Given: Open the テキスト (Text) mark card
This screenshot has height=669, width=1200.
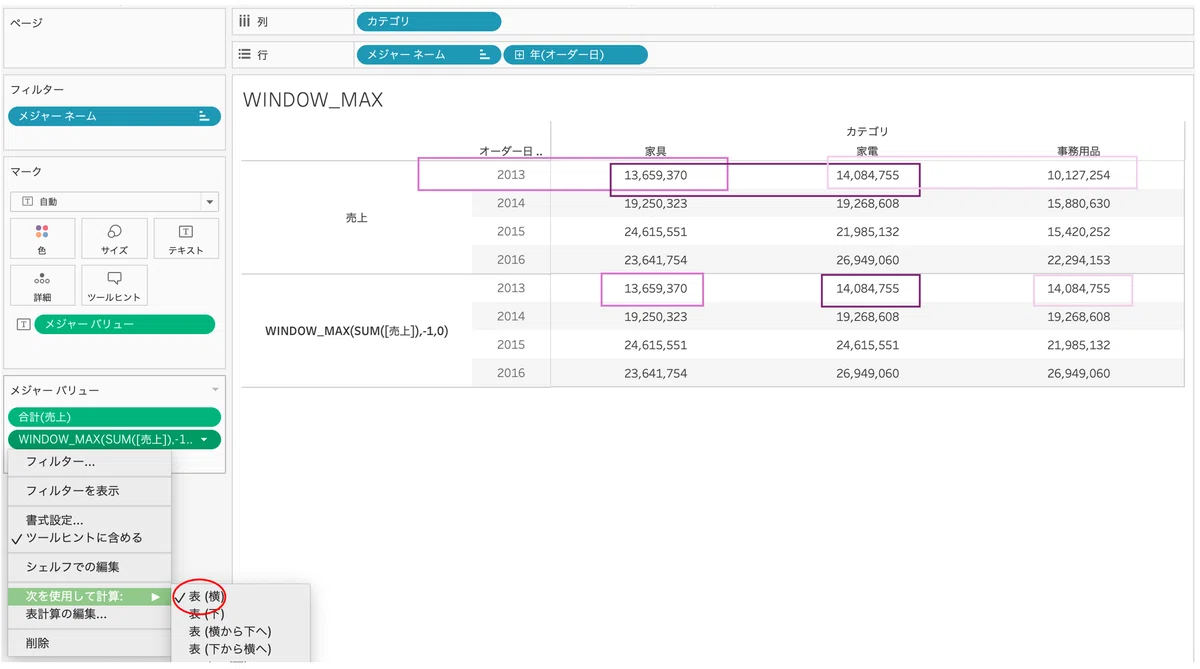Looking at the screenshot, I should (x=186, y=238).
